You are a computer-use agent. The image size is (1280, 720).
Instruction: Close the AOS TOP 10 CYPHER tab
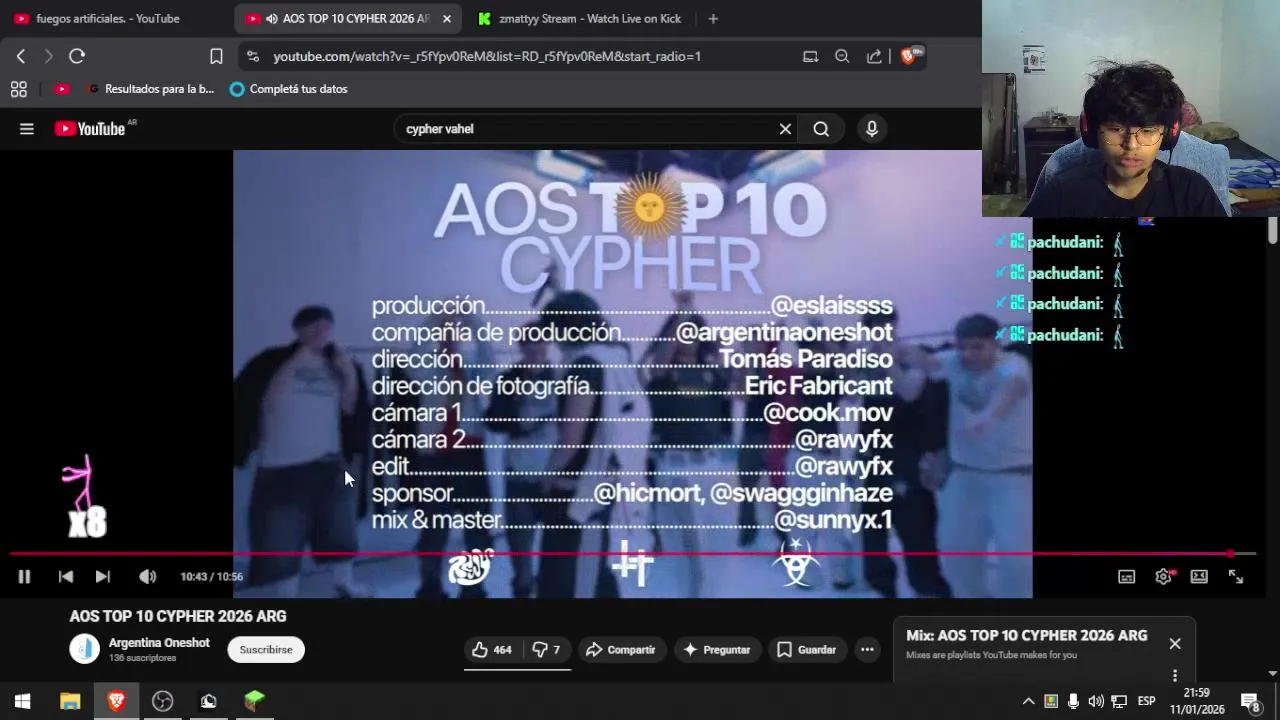[x=446, y=18]
